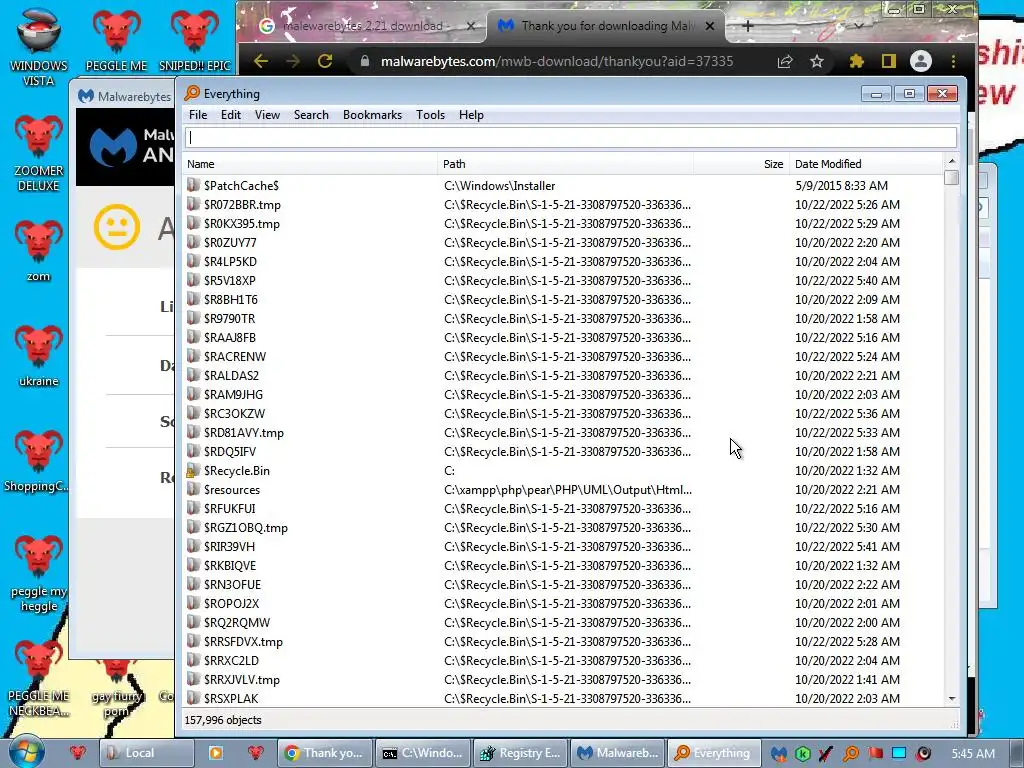Sort results by the Path column header
This screenshot has width=1024, height=768.
coord(565,164)
